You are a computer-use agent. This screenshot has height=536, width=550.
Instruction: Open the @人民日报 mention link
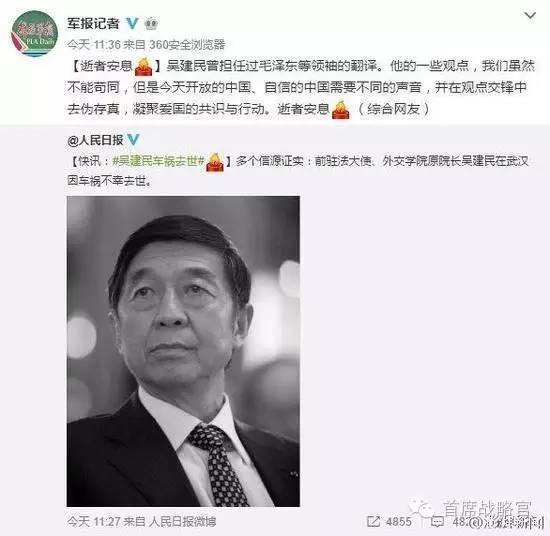pos(95,140)
